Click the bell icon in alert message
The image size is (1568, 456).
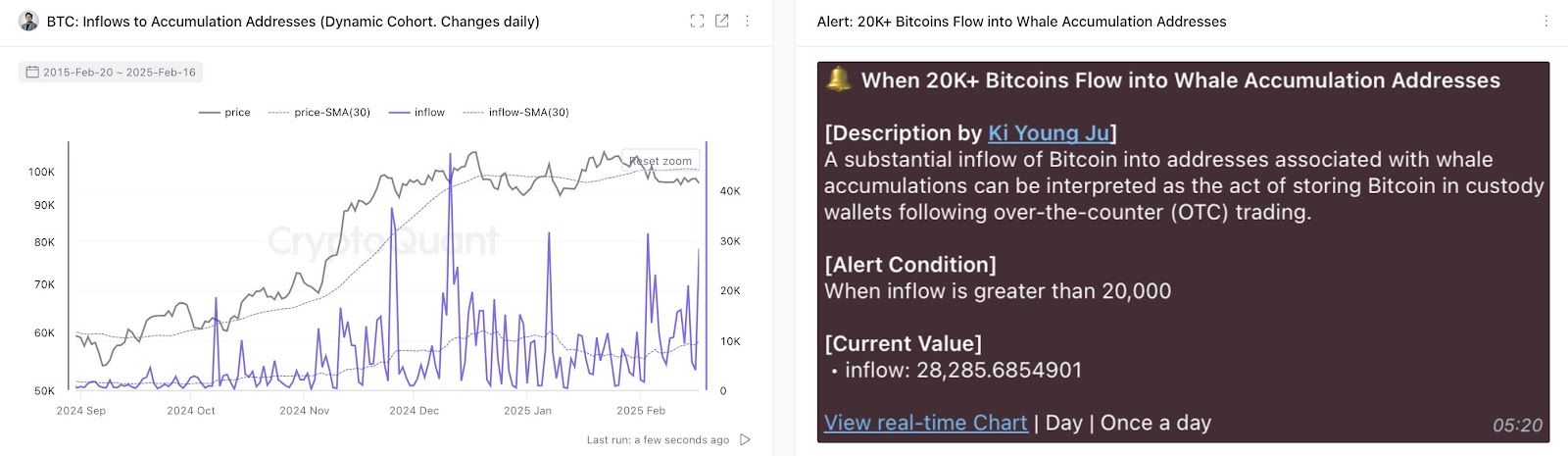coord(838,79)
